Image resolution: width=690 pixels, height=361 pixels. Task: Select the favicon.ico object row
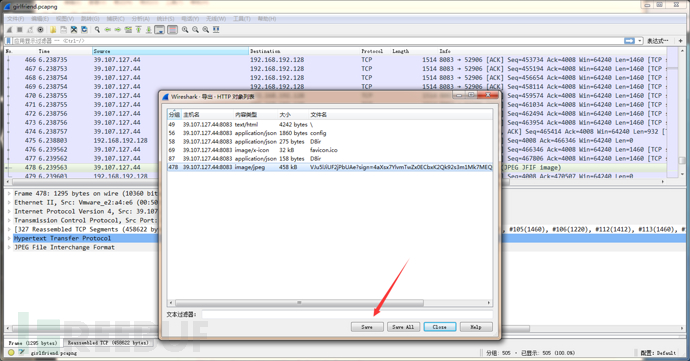330,150
